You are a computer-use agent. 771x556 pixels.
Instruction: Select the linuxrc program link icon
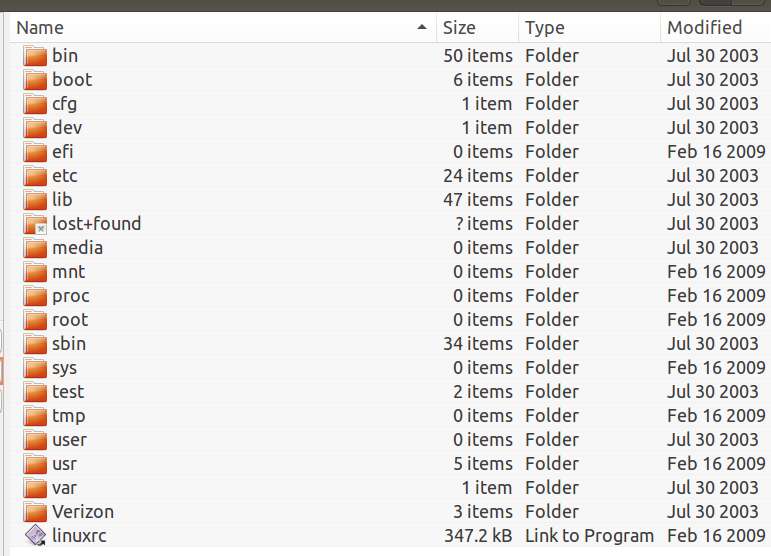(x=35, y=535)
